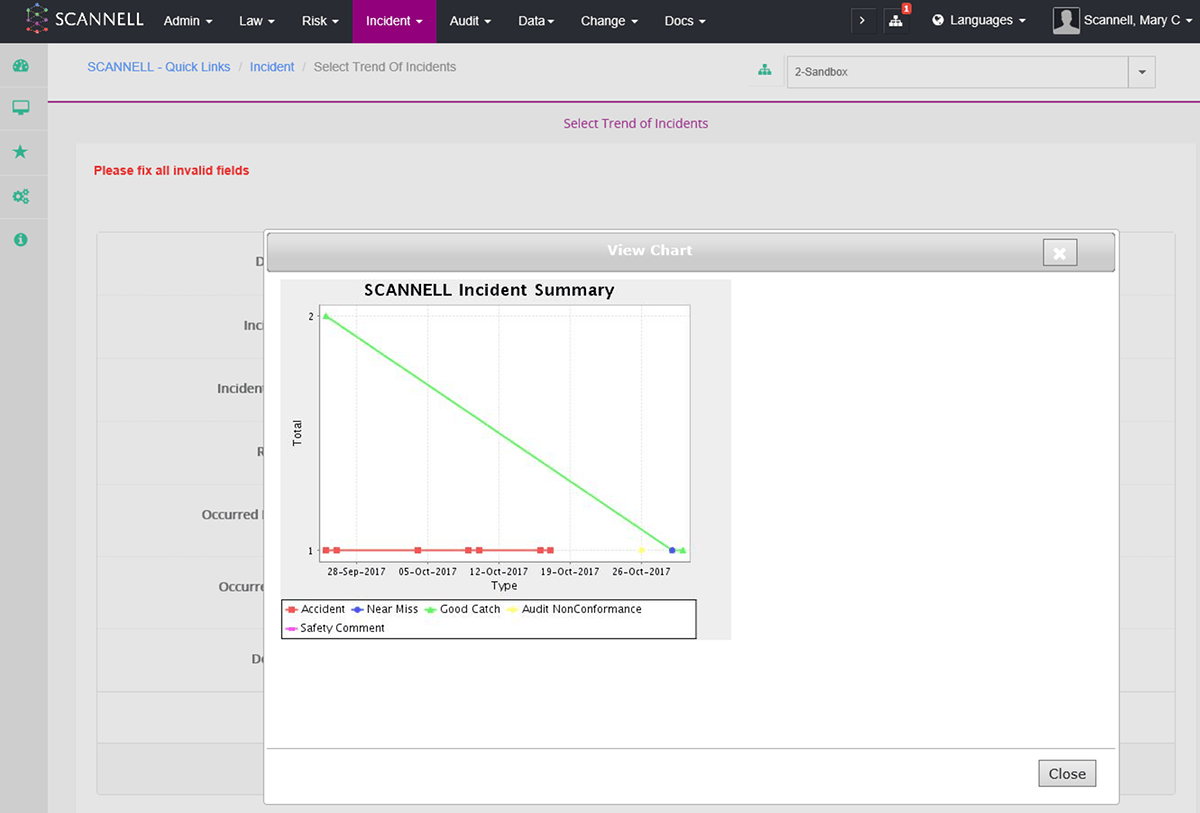The image size is (1200, 813).
Task: Click the globe icon beside Languages
Action: [938, 20]
